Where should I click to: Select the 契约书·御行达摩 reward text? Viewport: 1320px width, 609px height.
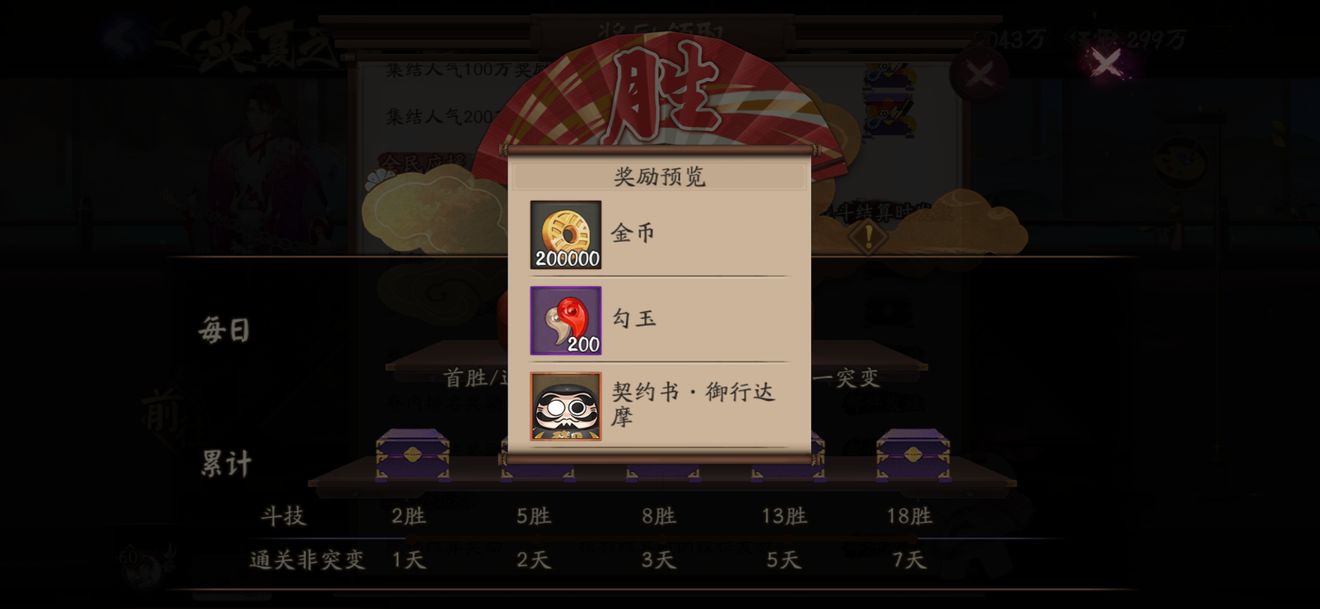point(694,404)
